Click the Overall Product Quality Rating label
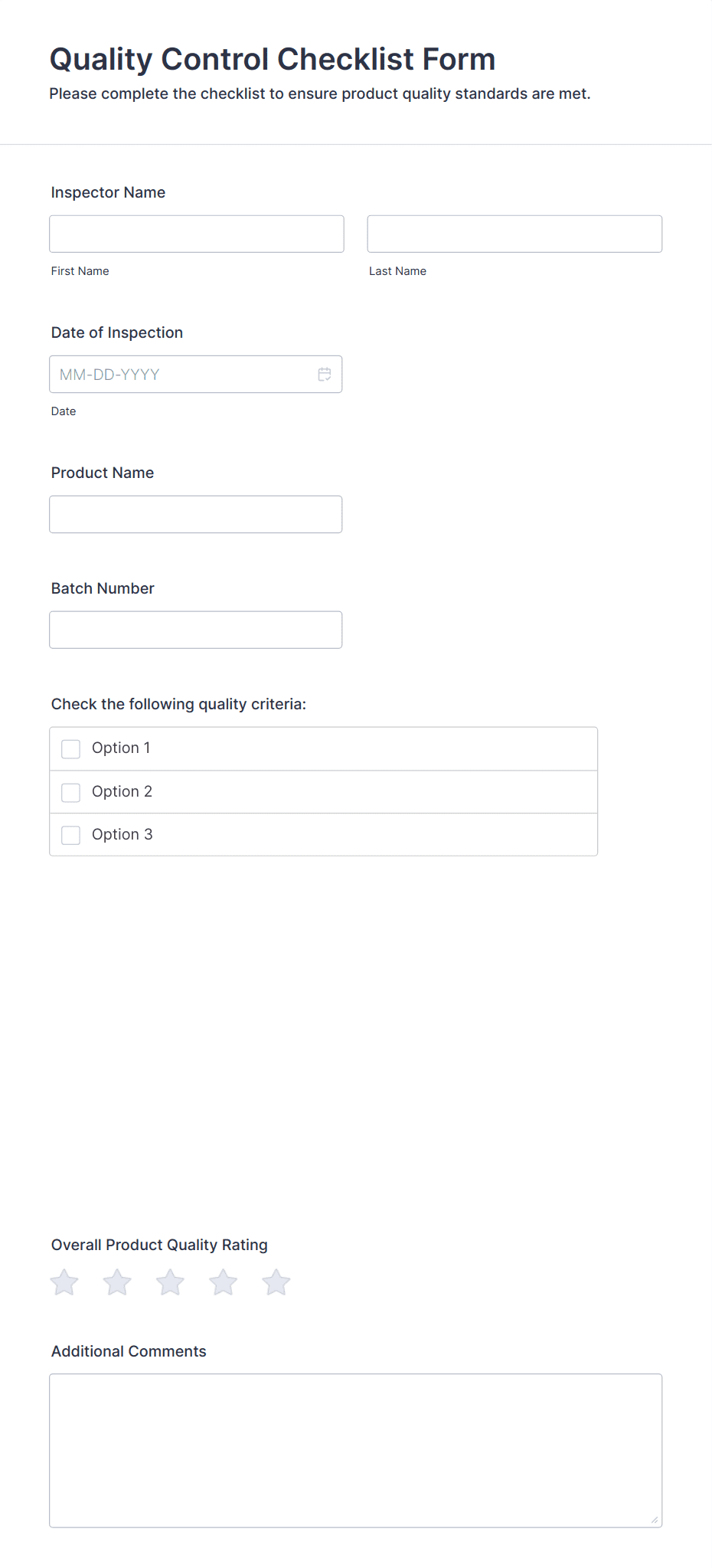Image resolution: width=712 pixels, height=1568 pixels. (x=158, y=1244)
